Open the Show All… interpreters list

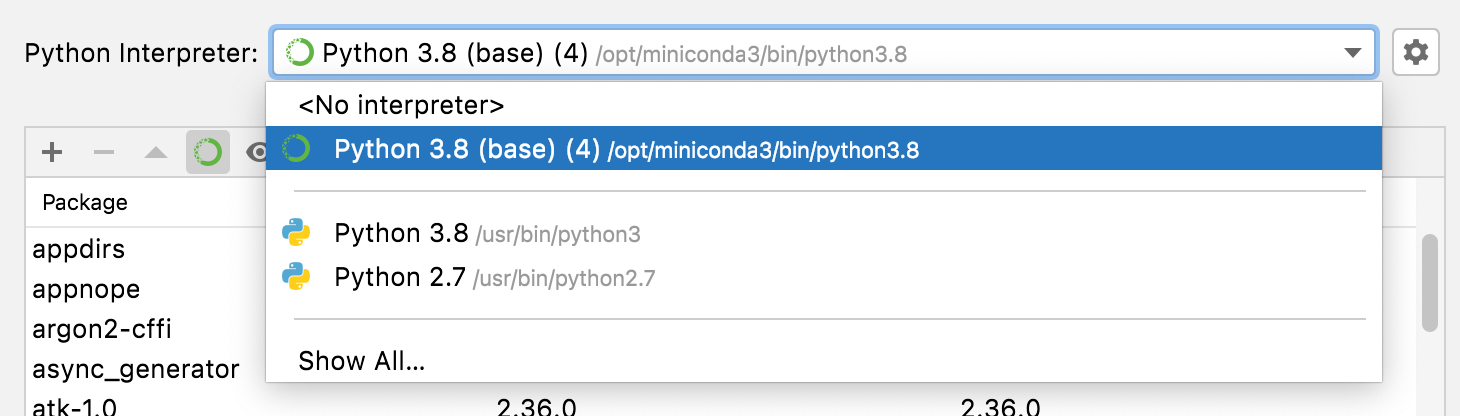(362, 361)
